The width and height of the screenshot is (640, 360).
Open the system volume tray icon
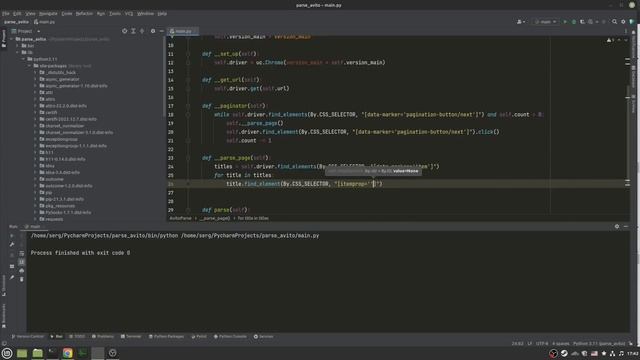tap(621, 353)
